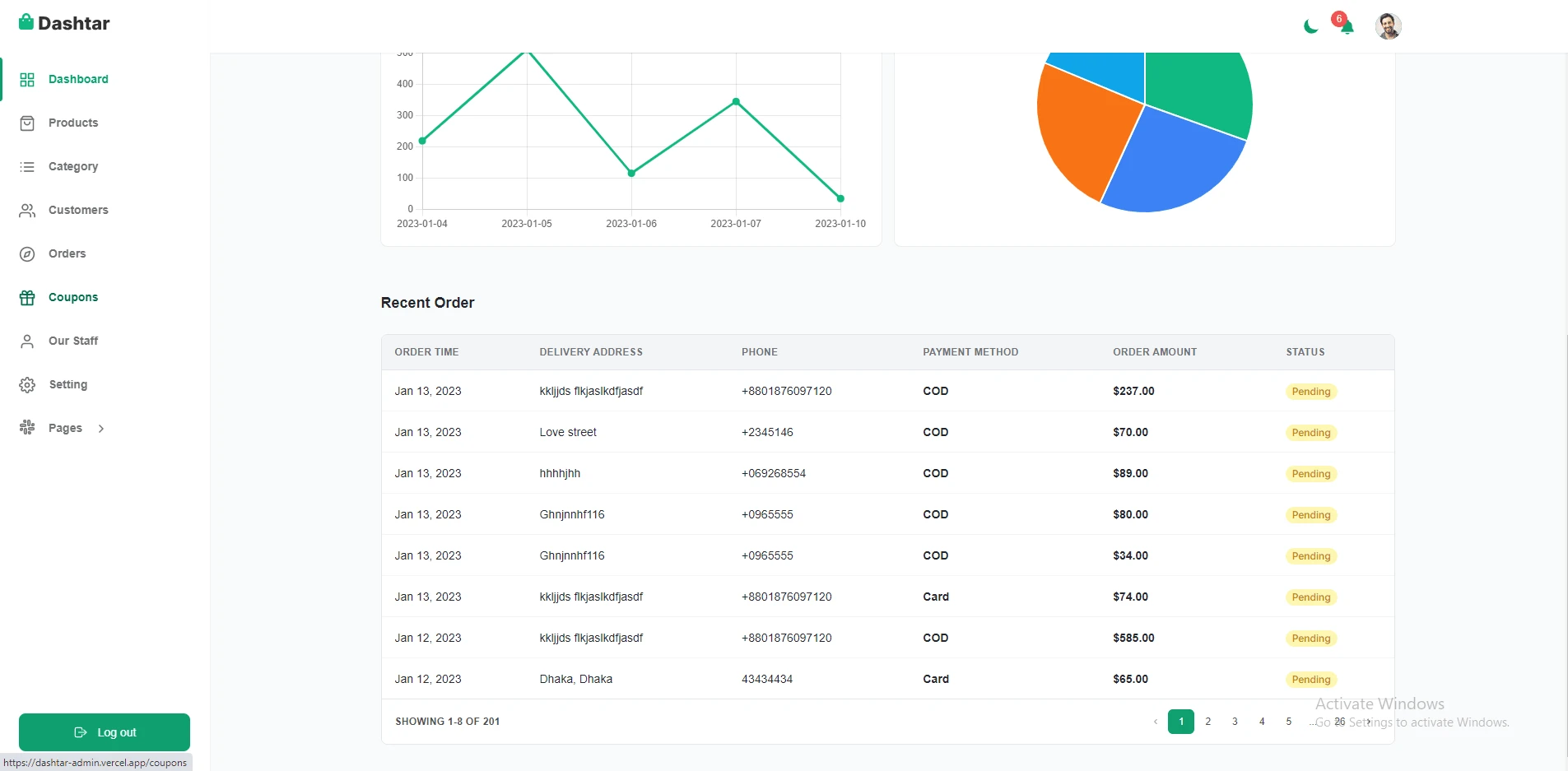Screen dimensions: 1568x771
Task: Click the phone number 43434434
Action: [x=767, y=679]
